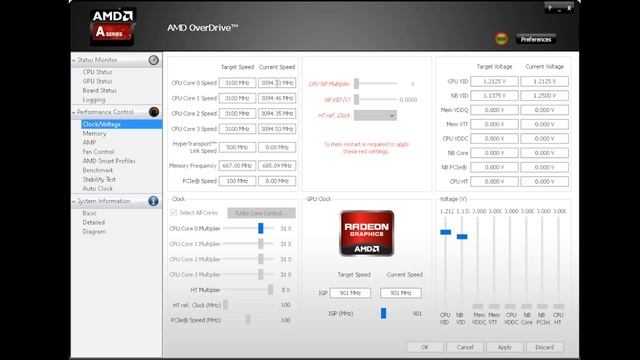Click the Memory Frequency target field
This screenshot has height=360, width=640.
pyautogui.click(x=238, y=166)
